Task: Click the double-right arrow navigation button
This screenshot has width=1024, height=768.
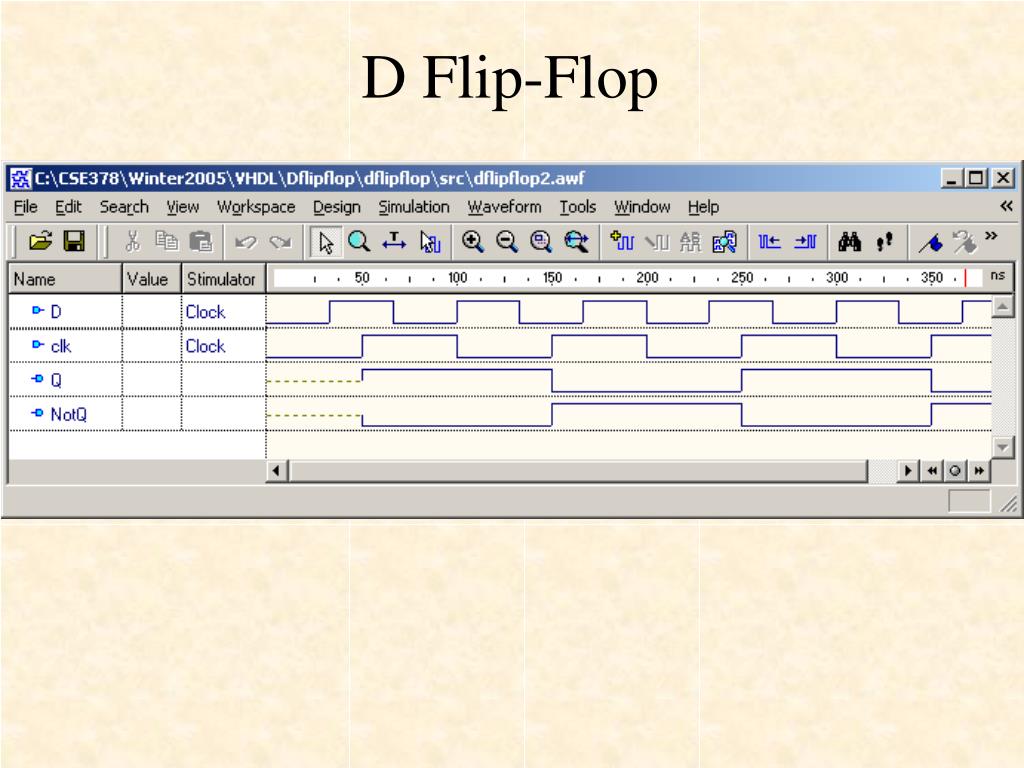Action: pyautogui.click(x=978, y=470)
